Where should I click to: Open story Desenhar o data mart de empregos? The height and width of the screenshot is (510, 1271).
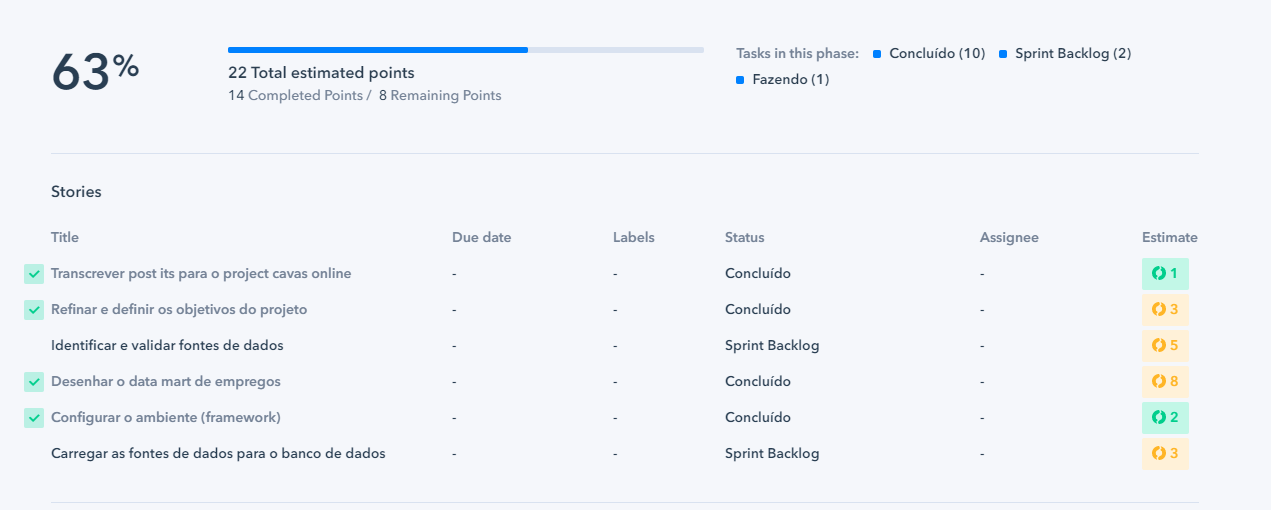click(x=166, y=381)
